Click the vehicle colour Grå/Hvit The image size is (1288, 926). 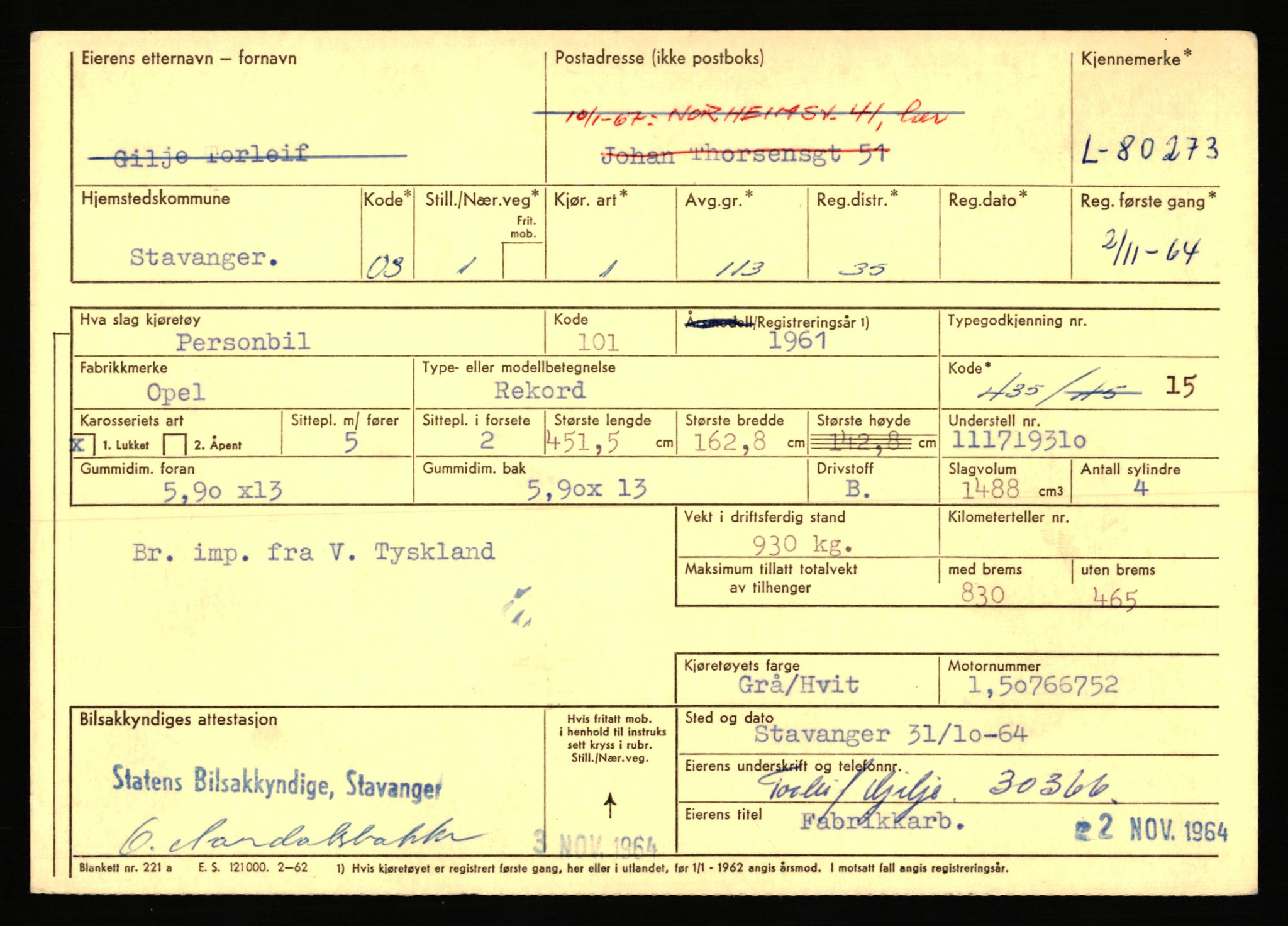point(799,684)
